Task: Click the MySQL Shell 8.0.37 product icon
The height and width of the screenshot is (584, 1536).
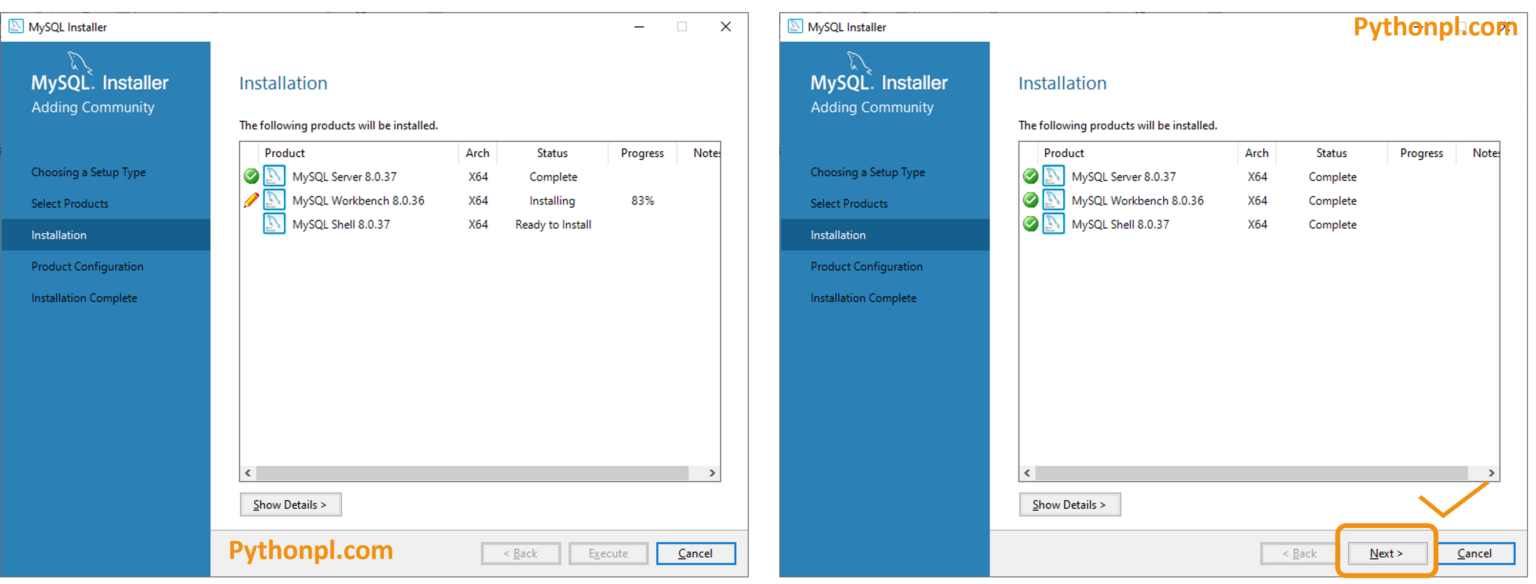Action: (273, 224)
